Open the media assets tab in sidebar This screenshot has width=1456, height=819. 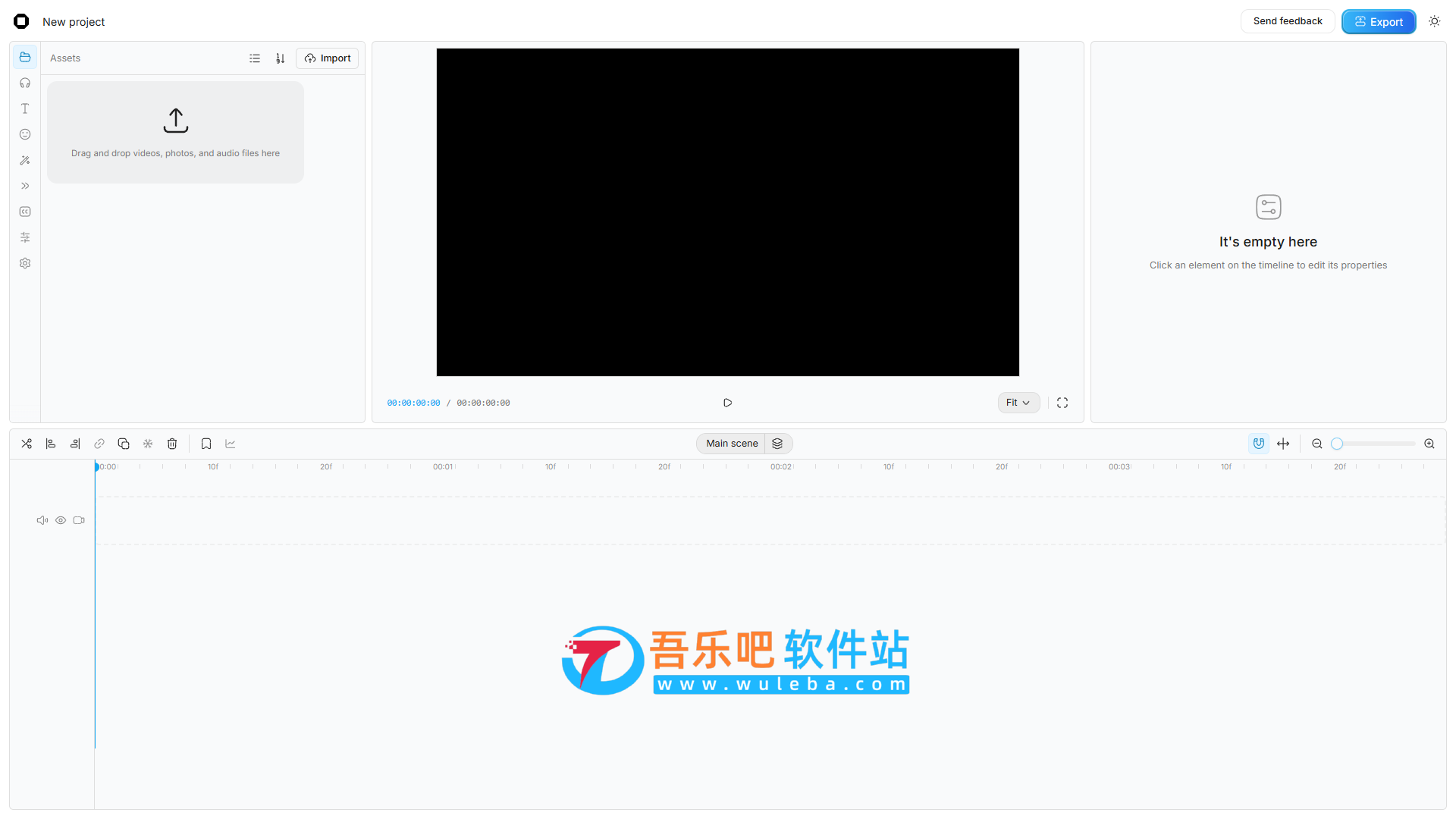pos(25,58)
